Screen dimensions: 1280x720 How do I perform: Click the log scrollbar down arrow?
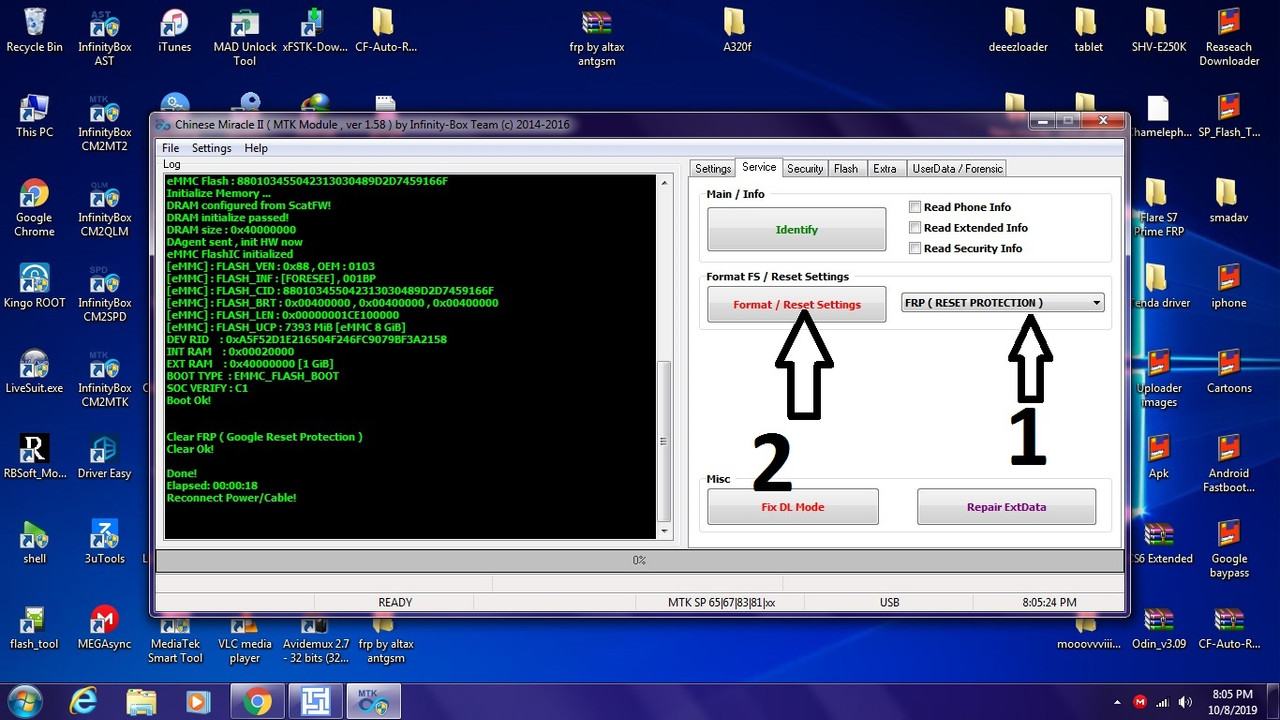664,530
